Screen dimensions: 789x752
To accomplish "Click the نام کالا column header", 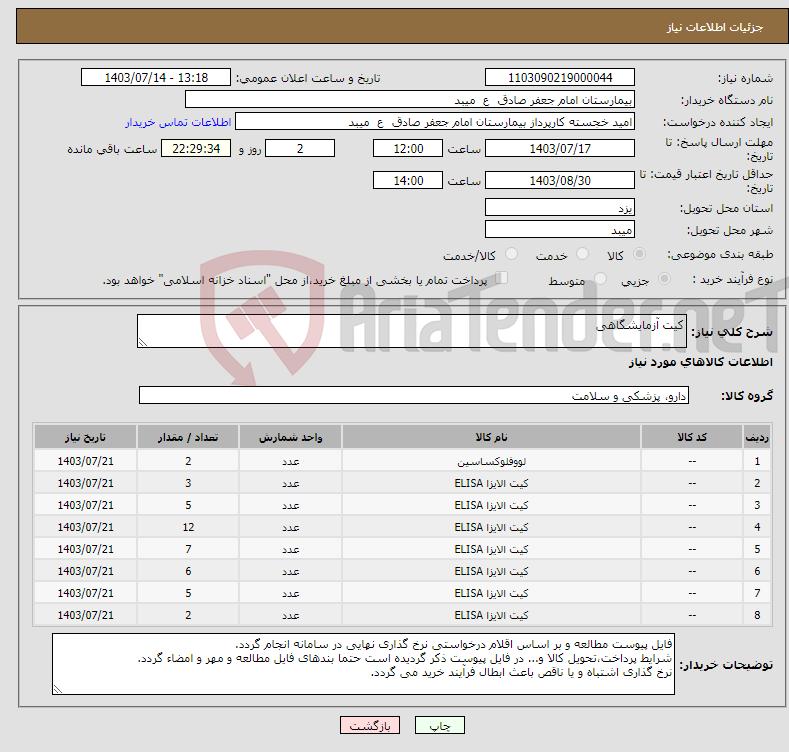I will (x=491, y=437).
